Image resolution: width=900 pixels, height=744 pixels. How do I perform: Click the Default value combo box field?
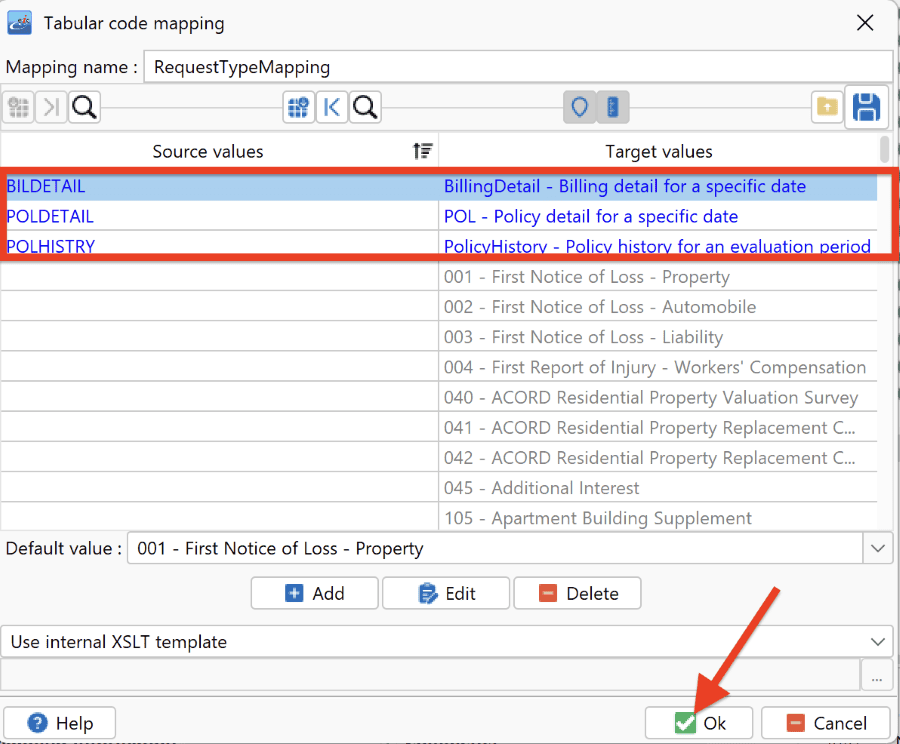point(495,548)
